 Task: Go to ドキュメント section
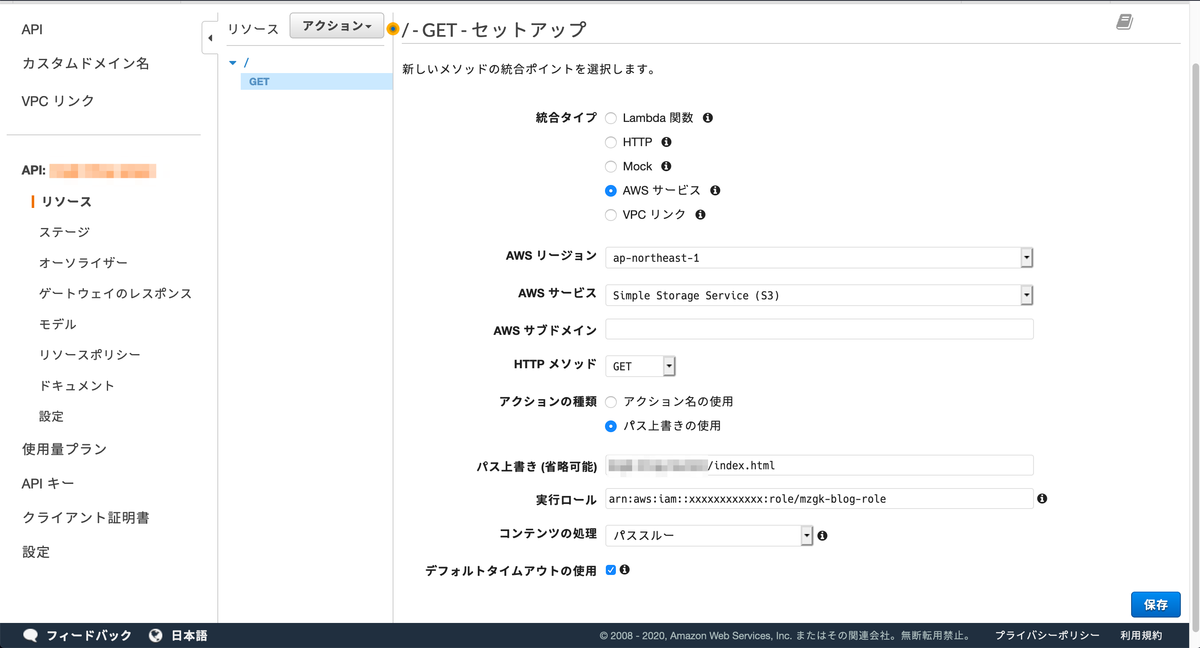(x=76, y=386)
